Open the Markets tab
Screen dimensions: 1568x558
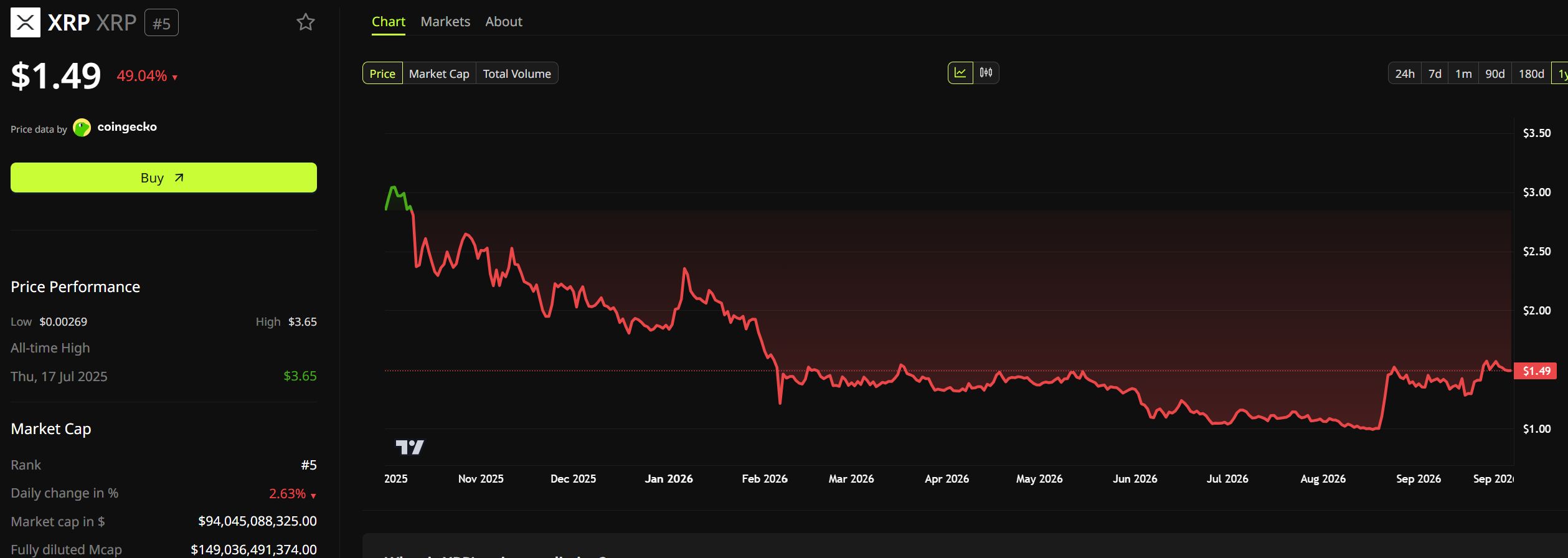[x=445, y=22]
